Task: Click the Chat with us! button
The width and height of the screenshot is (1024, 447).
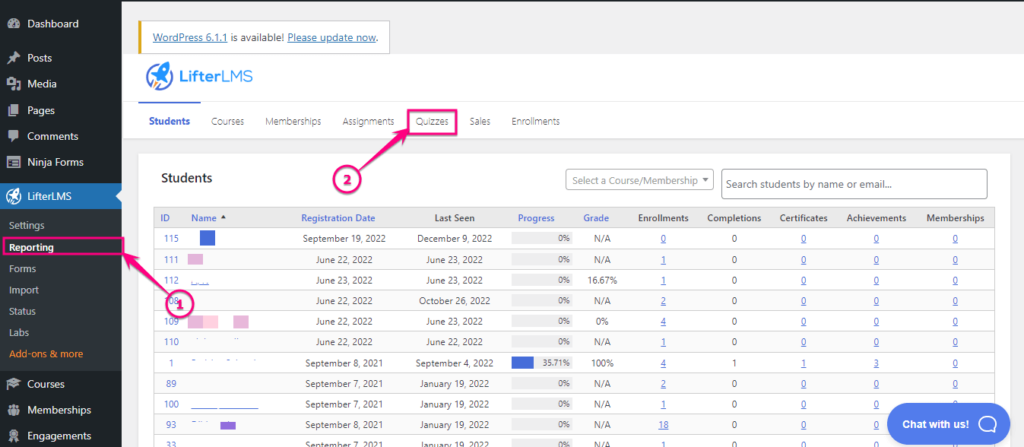Action: [x=950, y=424]
